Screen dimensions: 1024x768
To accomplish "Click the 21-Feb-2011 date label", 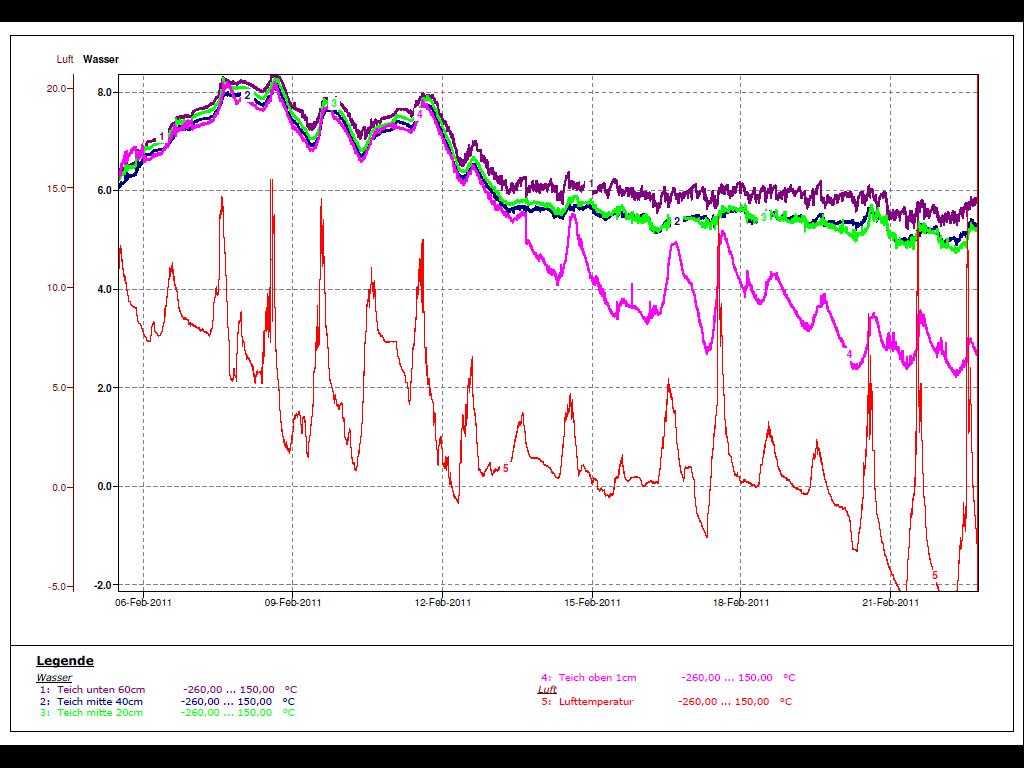I will pyautogui.click(x=891, y=602).
